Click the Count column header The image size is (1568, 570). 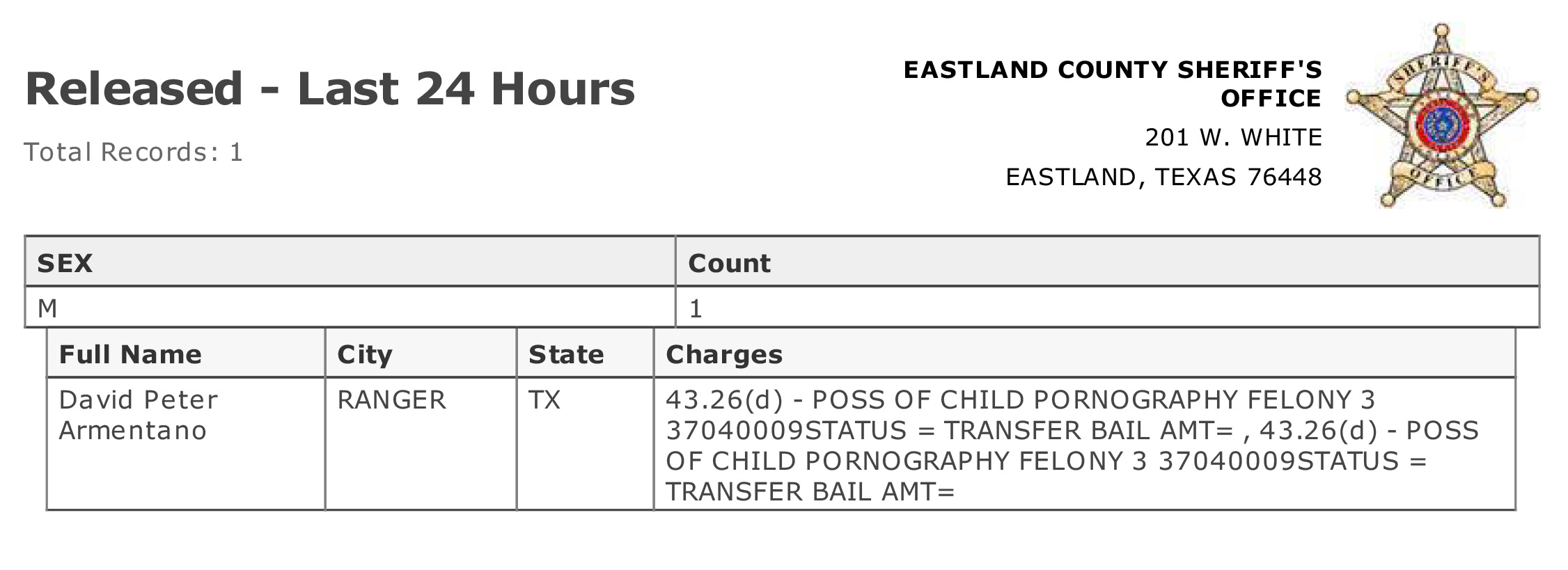(x=1107, y=262)
